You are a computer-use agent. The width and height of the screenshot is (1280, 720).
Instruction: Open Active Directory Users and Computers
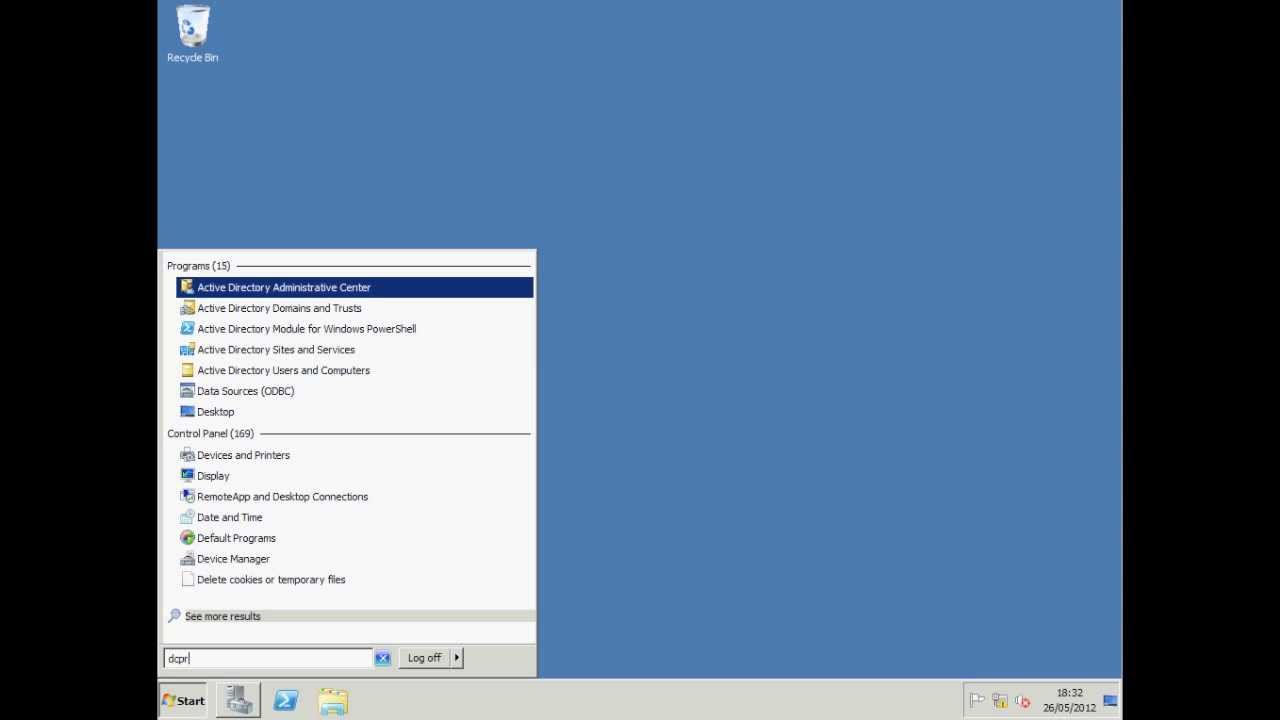click(355, 370)
